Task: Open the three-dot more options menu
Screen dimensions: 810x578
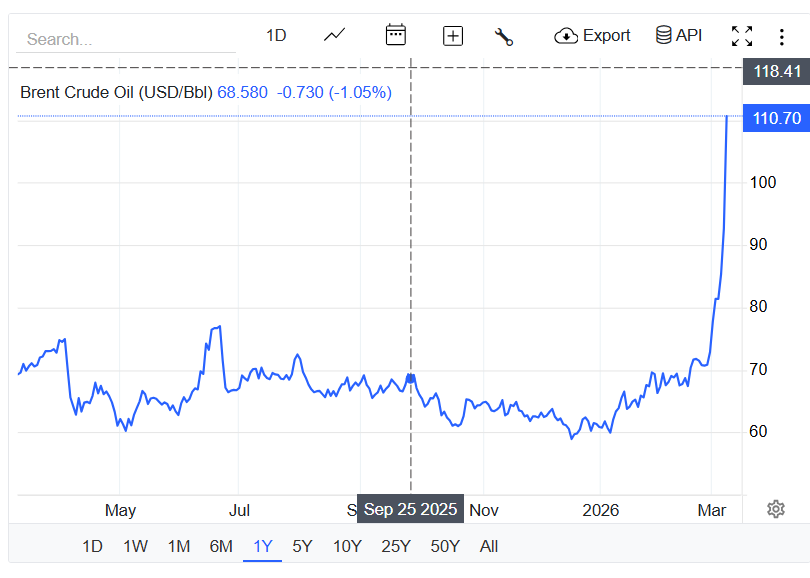Action: [782, 37]
